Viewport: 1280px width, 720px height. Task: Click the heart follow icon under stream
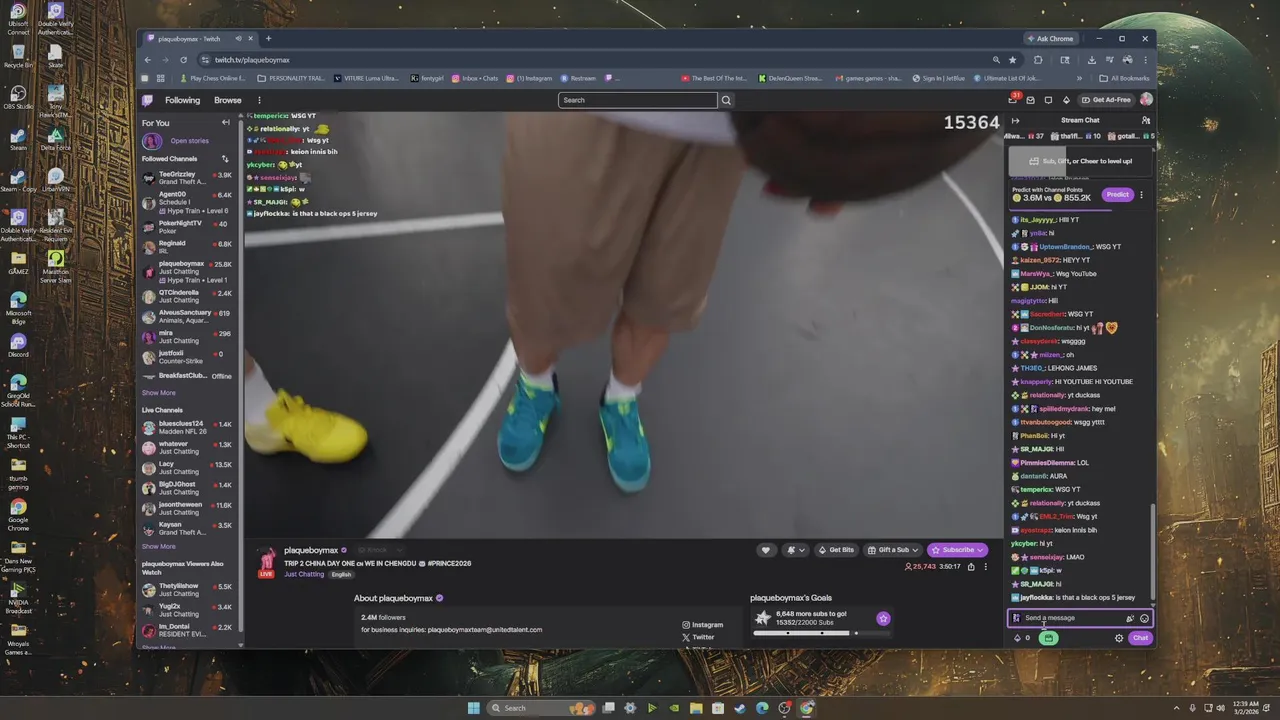pos(766,550)
